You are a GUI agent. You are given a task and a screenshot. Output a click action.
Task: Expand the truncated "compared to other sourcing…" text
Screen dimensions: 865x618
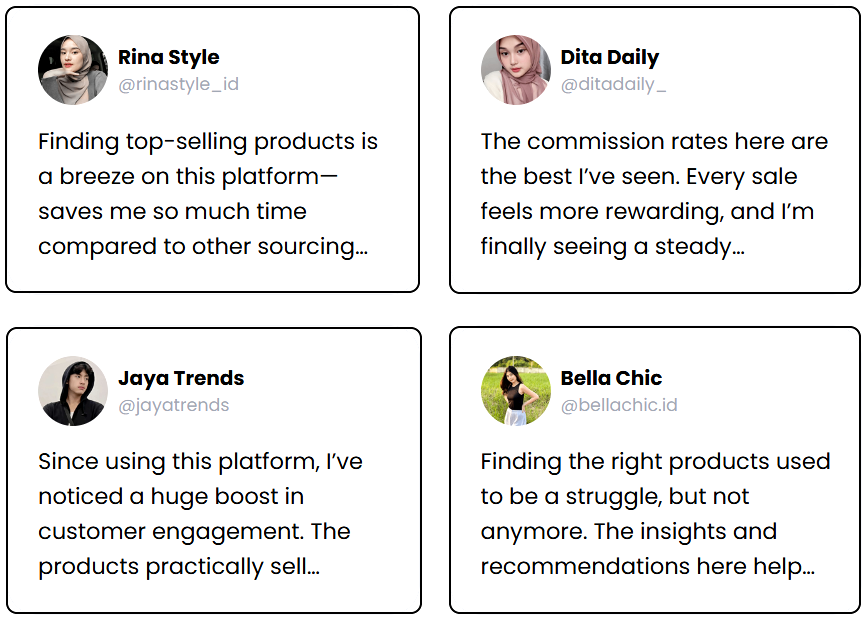point(203,246)
